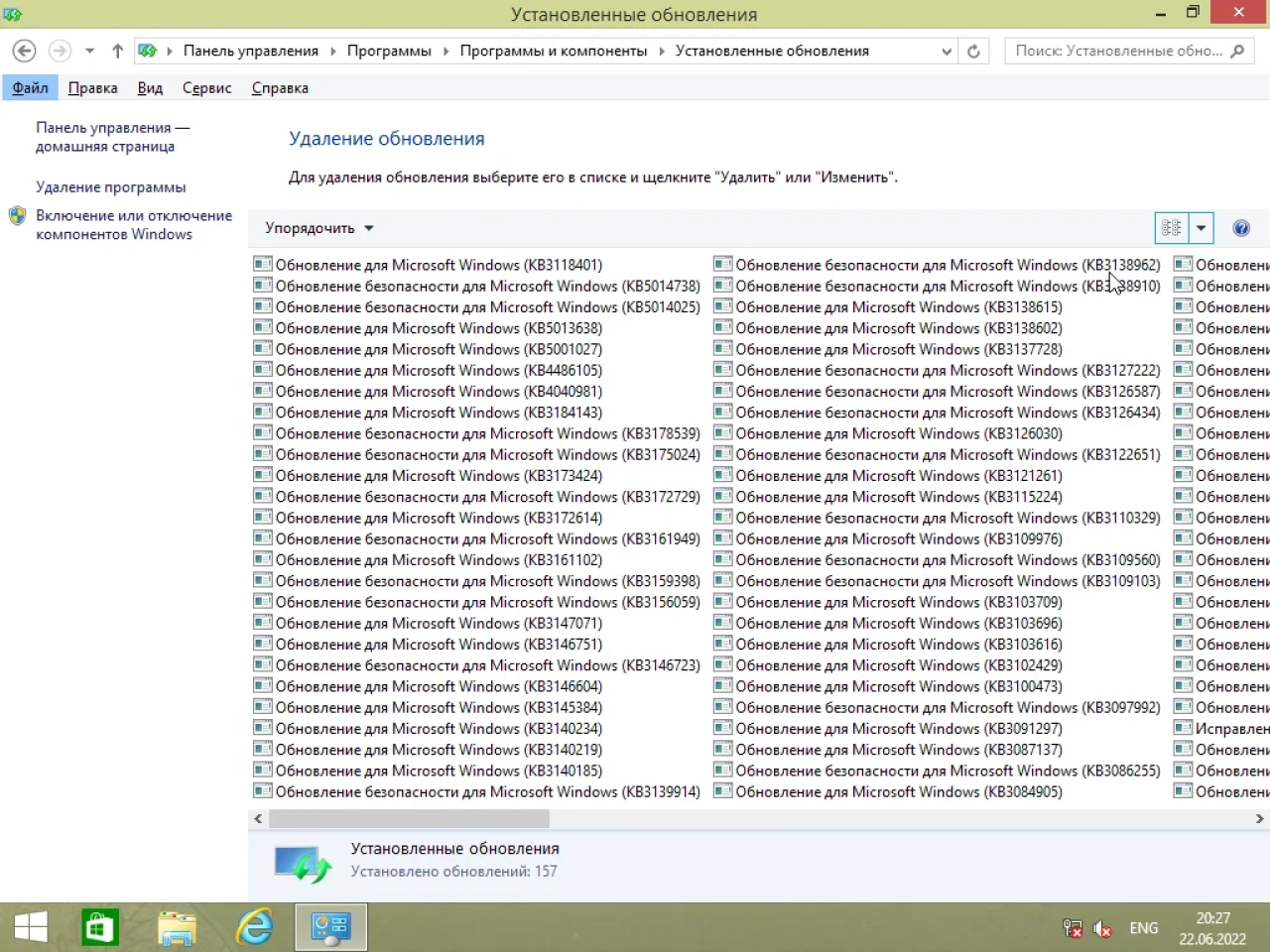
Task: Click the scroll right arrow
Action: 1260,818
